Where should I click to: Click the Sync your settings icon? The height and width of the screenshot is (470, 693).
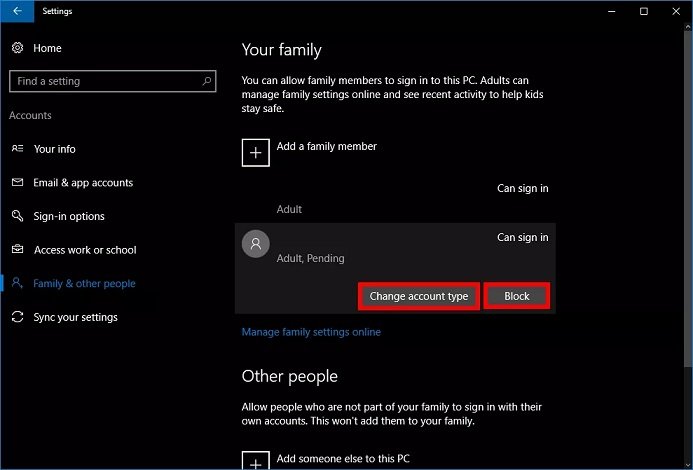(17, 317)
